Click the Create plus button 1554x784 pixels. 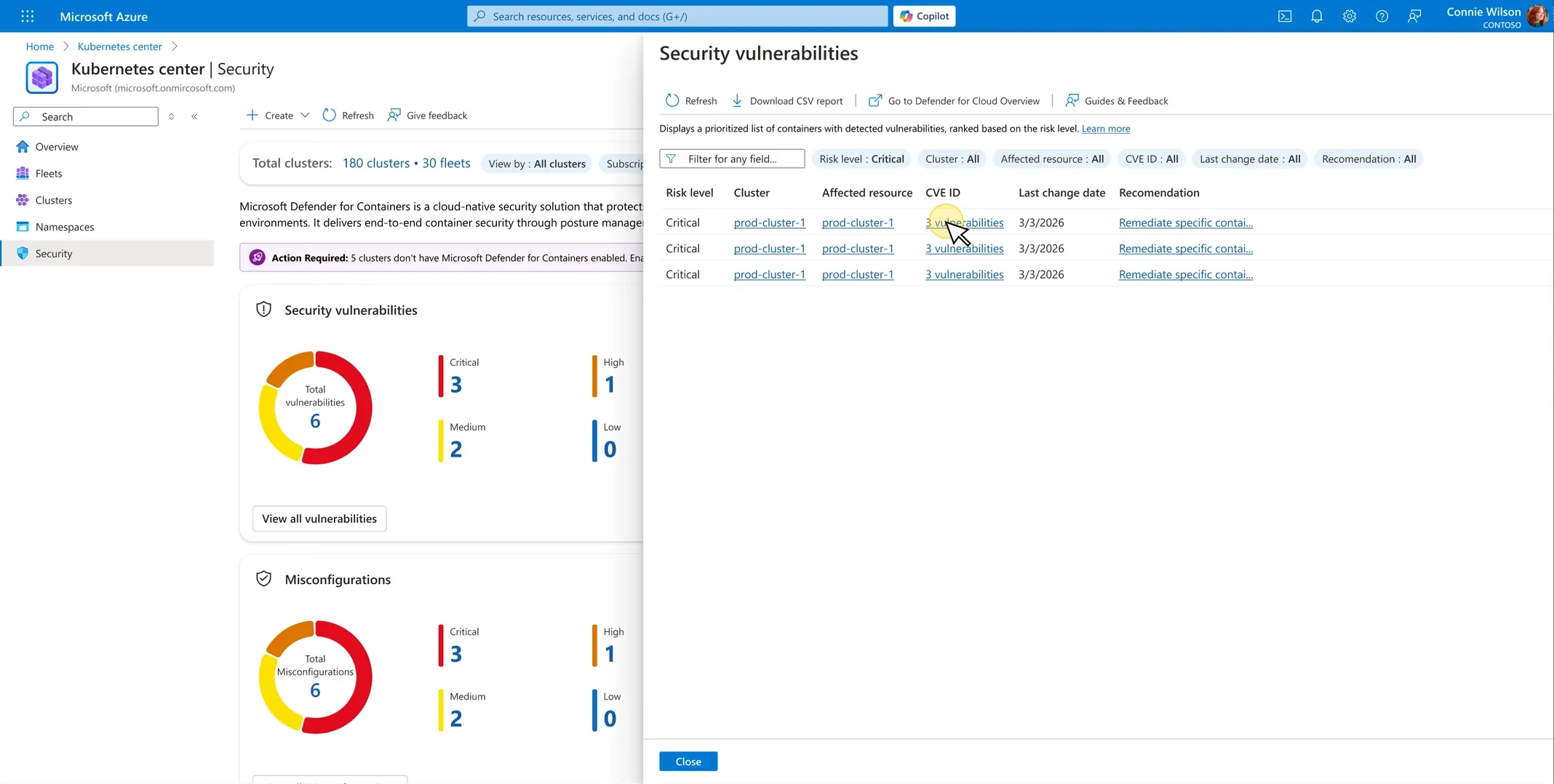click(x=270, y=115)
